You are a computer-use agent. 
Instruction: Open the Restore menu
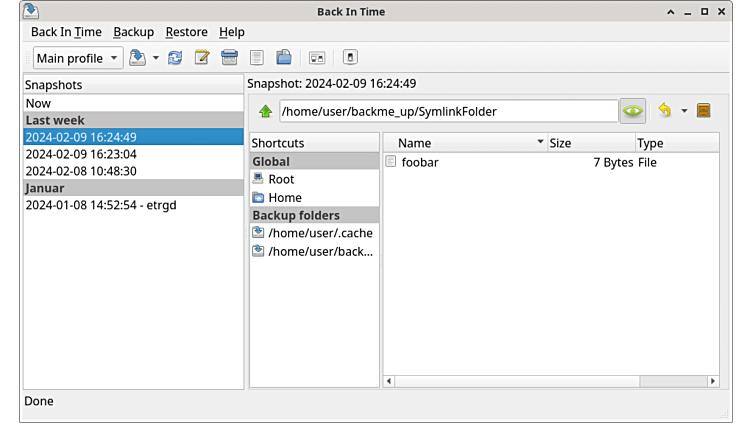[186, 32]
